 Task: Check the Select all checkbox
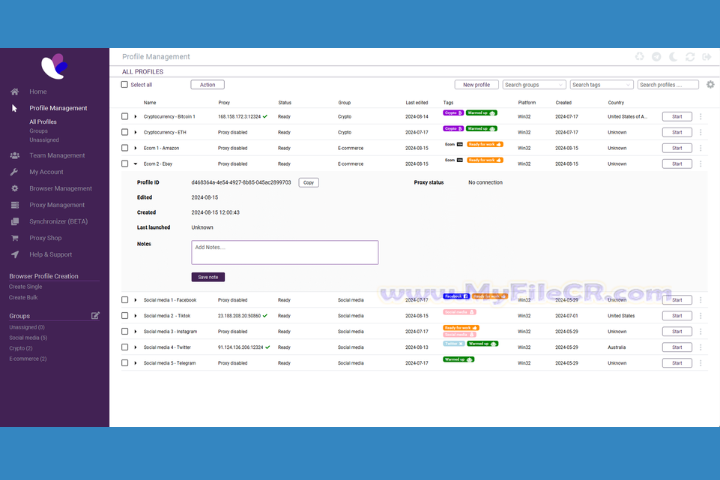click(124, 85)
